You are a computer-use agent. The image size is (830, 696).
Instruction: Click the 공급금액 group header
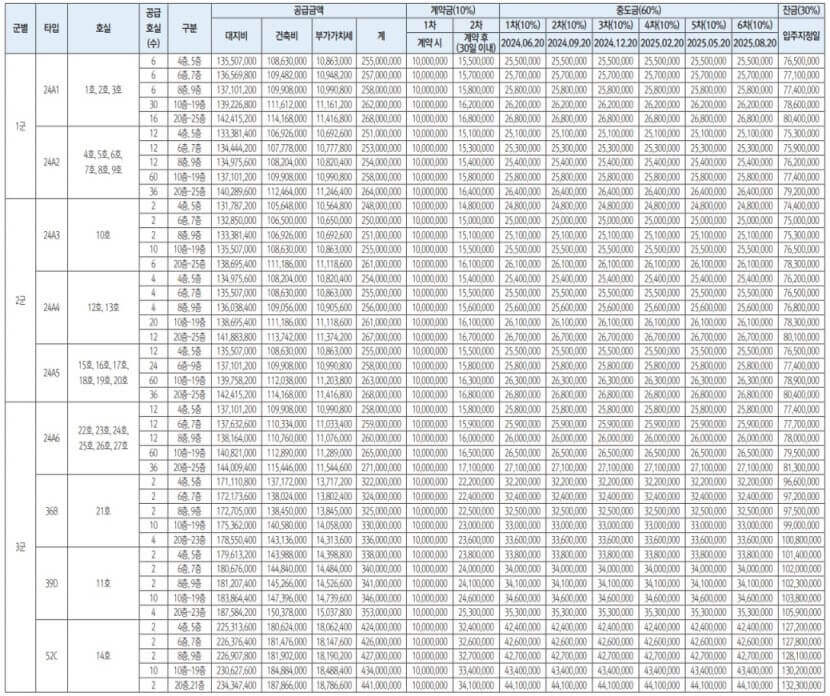click(309, 11)
